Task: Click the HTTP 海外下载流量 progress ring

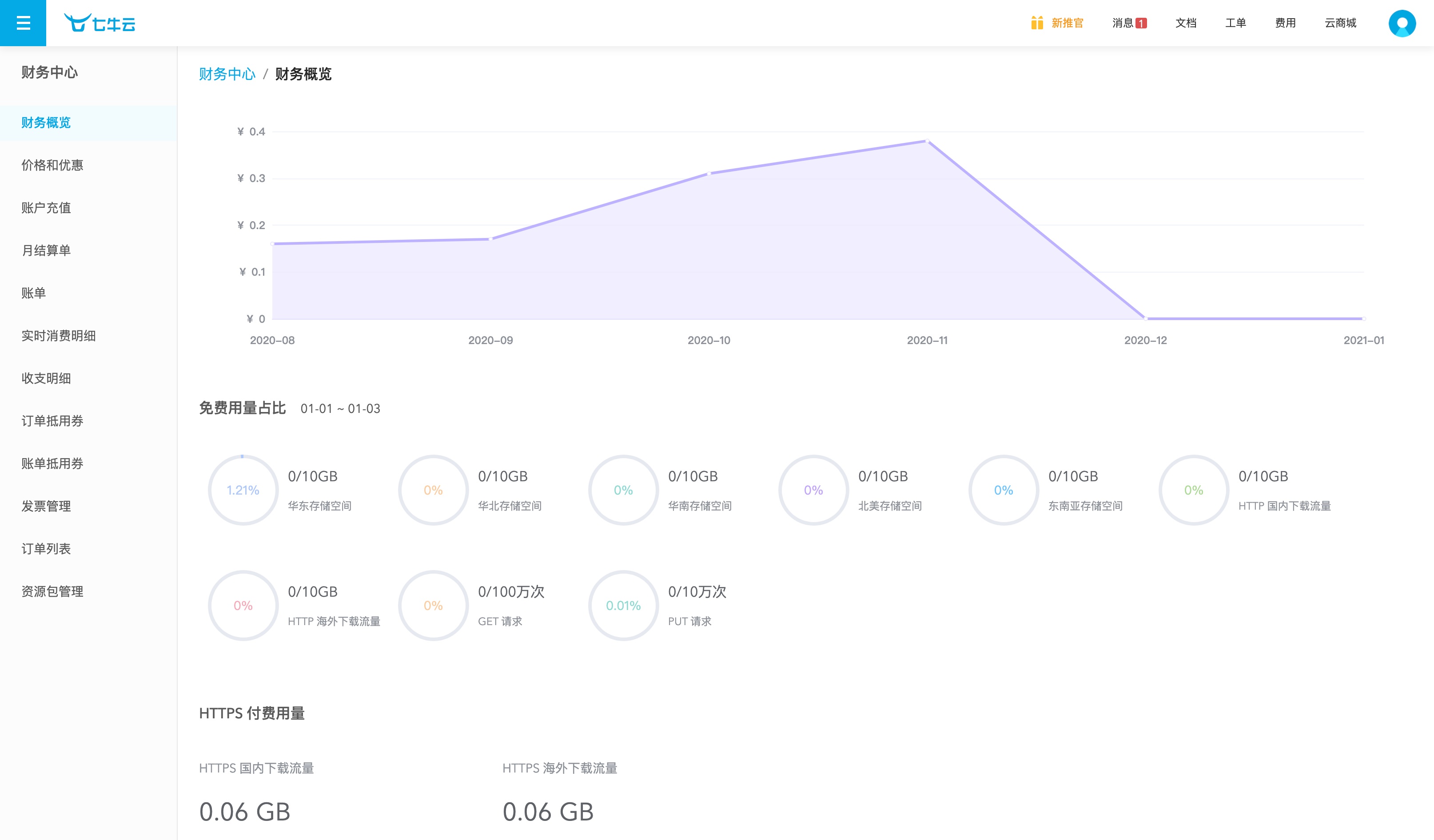Action: [243, 606]
